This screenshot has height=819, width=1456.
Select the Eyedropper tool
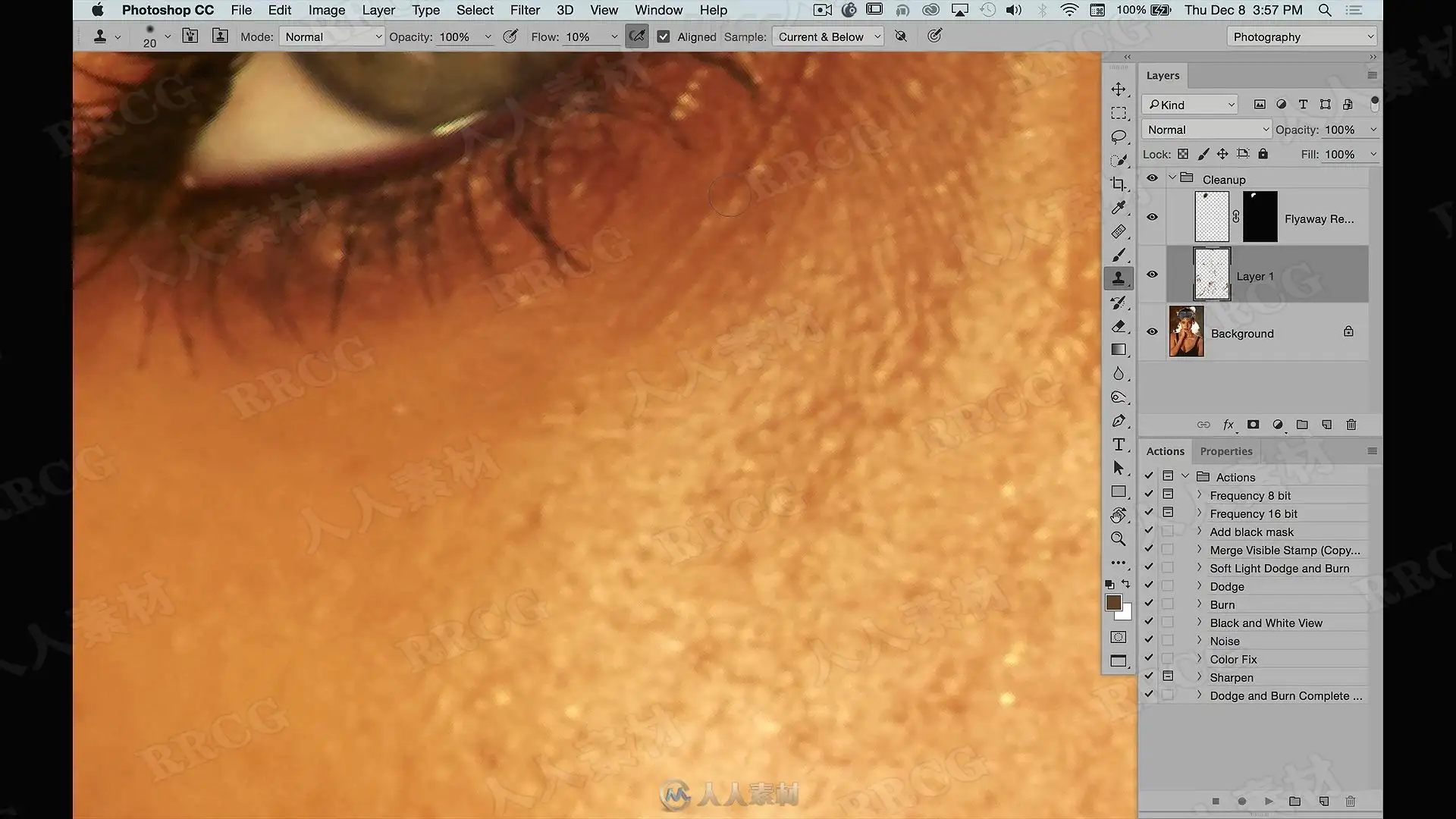pyautogui.click(x=1119, y=208)
